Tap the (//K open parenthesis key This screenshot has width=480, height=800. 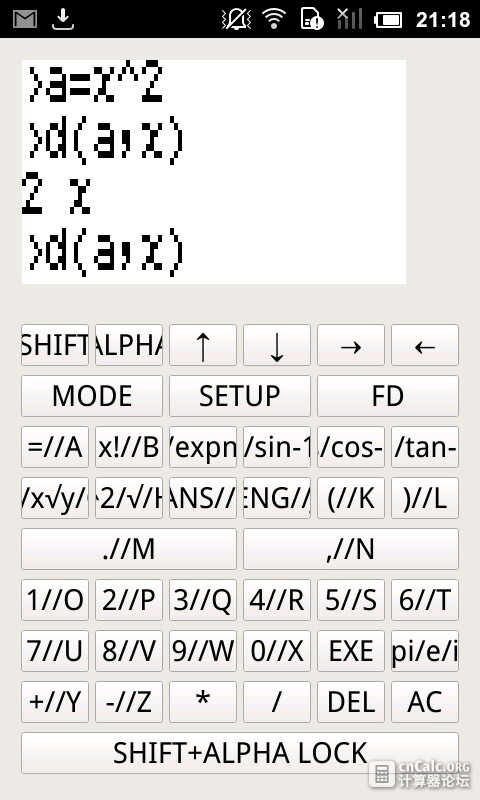click(351, 498)
